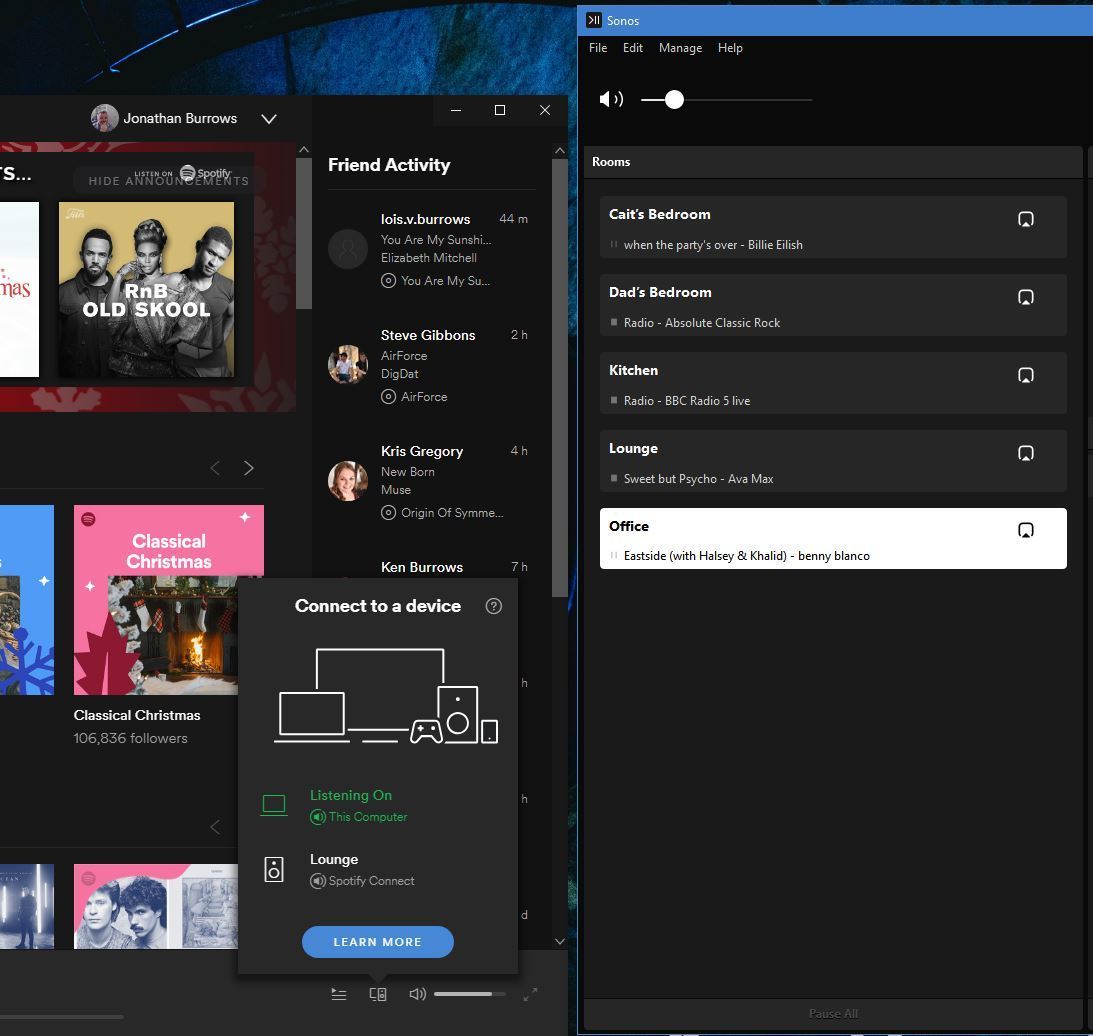1093x1036 pixels.
Task: Adjust Spotify volume slider
Action: pyautogui.click(x=470, y=994)
